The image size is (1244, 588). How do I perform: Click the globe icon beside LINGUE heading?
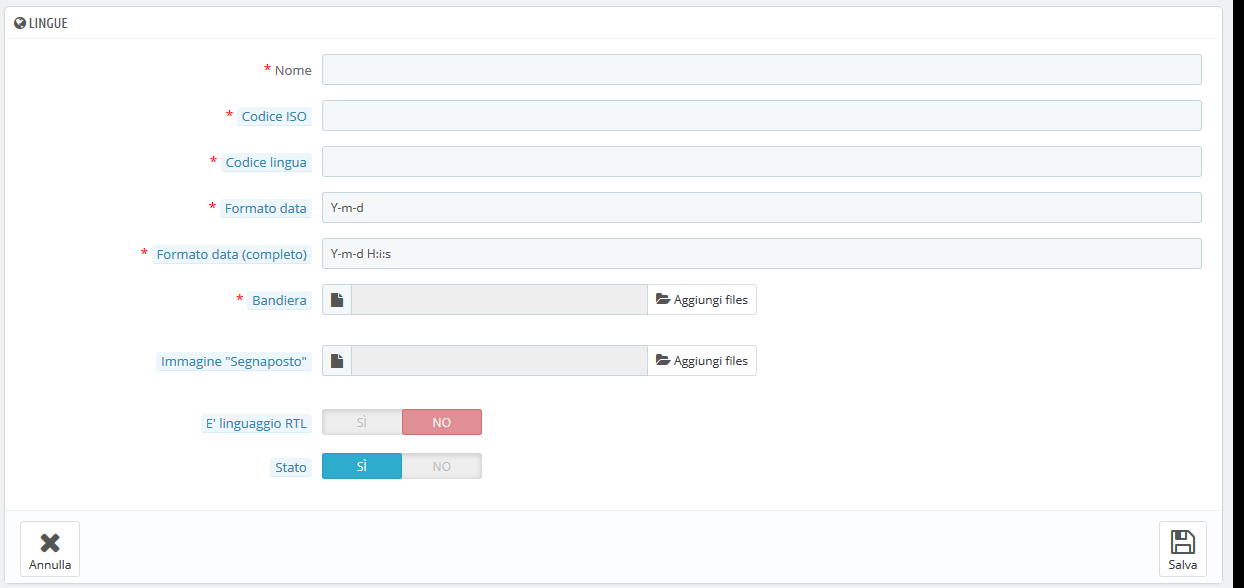coord(20,22)
